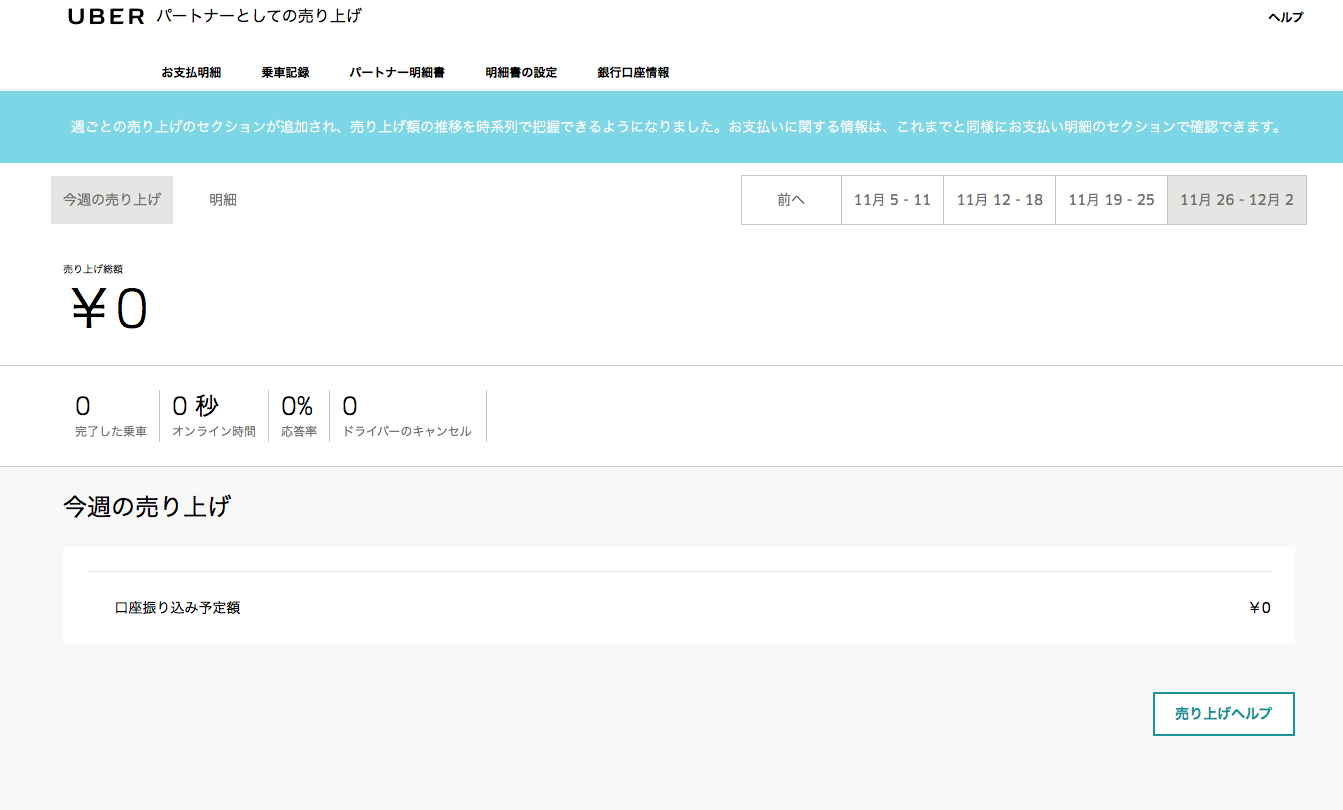Switch to the 今週の売り上げ tab
Screen dimensions: 1343x810
coord(112,200)
